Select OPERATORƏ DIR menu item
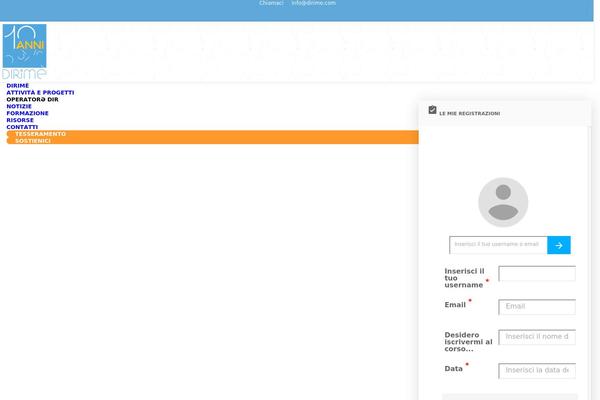Viewport: 600px width, 400px height. click(x=33, y=100)
